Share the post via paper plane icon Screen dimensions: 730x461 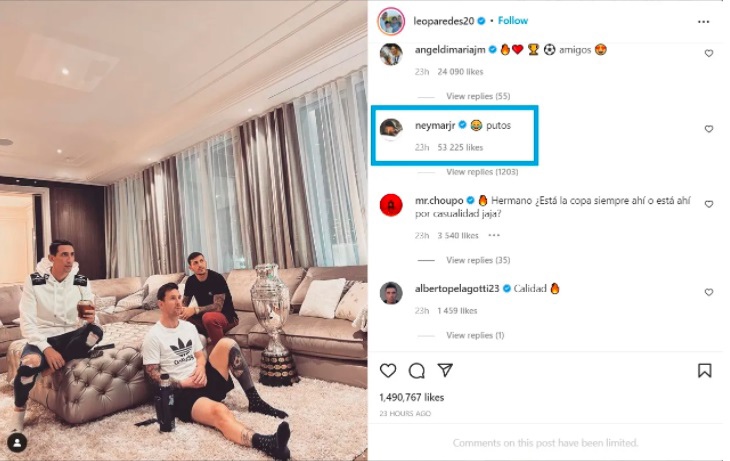[x=445, y=370]
